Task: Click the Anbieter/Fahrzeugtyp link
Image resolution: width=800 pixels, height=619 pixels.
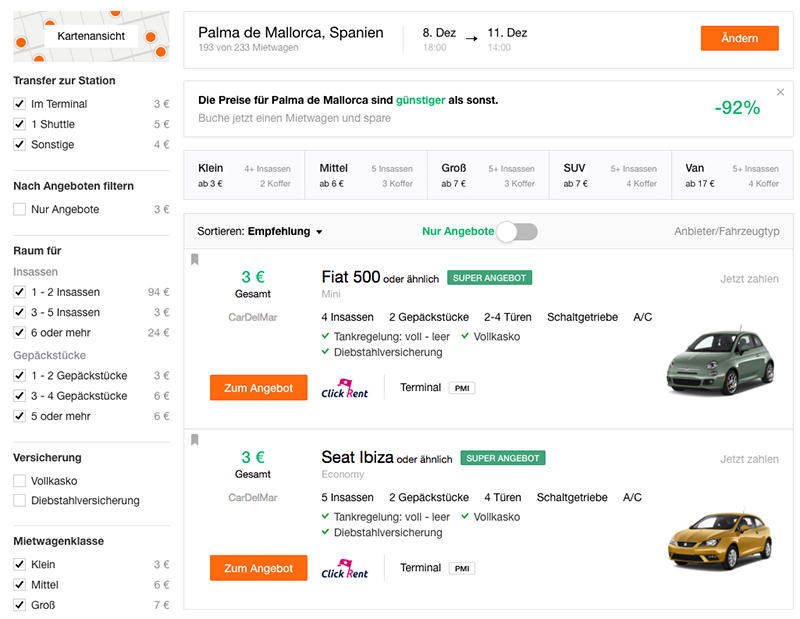Action: 727,232
